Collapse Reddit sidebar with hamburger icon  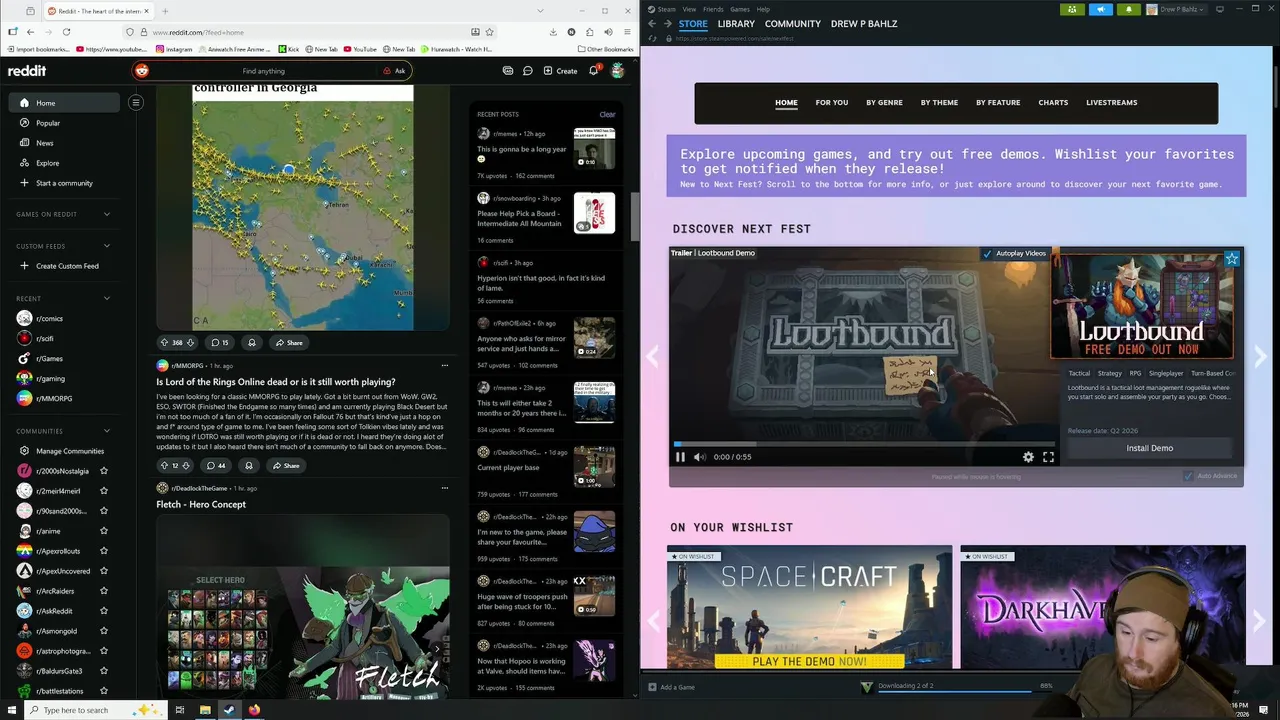pyautogui.click(x=136, y=102)
